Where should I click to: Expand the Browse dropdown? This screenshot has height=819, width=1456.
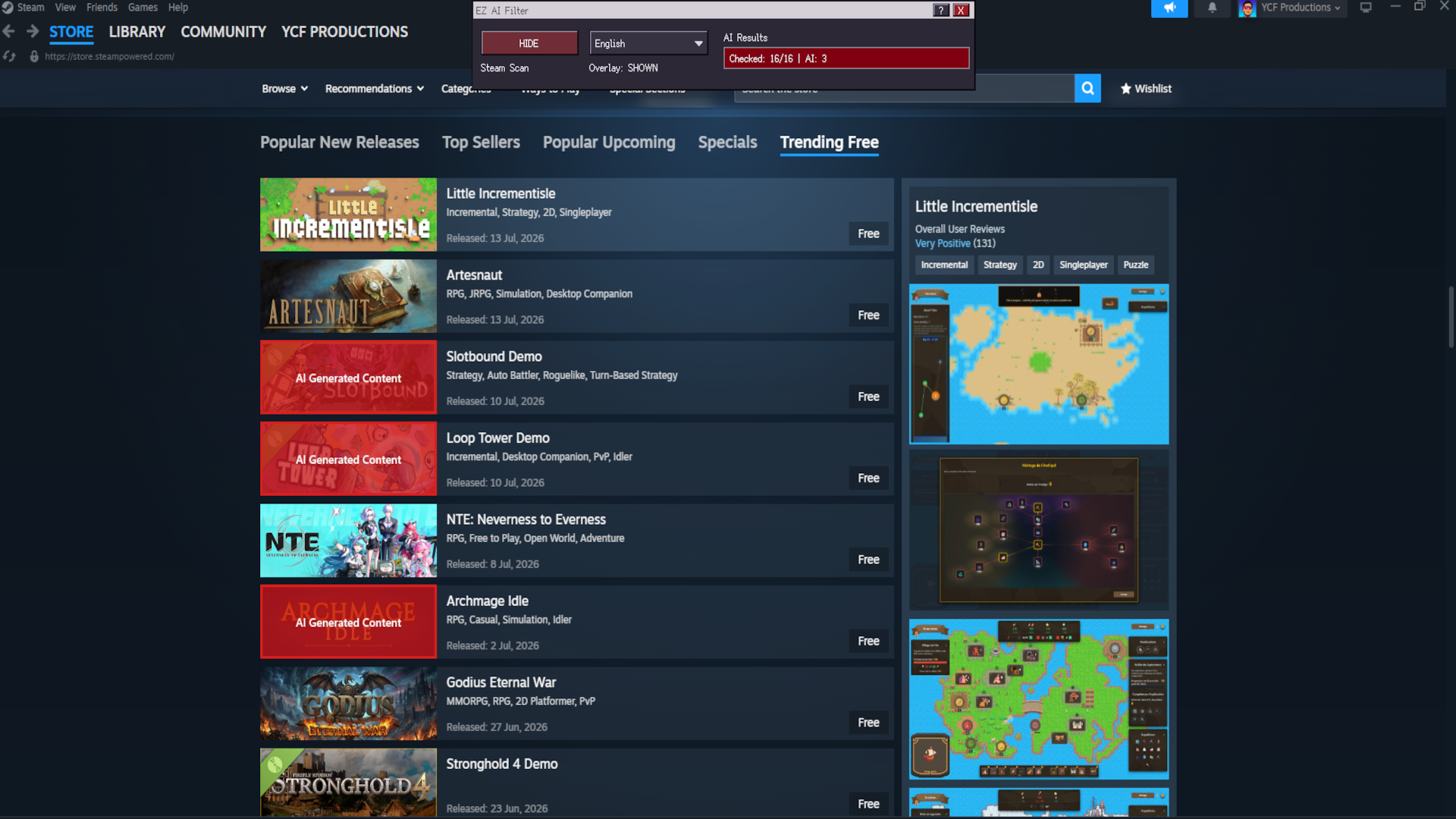coord(285,89)
